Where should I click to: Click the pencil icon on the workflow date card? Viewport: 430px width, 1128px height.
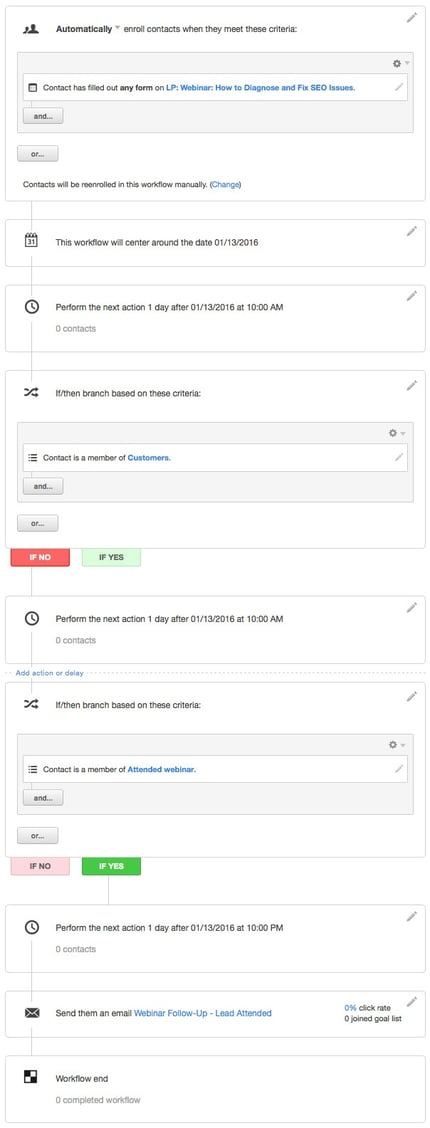coord(411,231)
